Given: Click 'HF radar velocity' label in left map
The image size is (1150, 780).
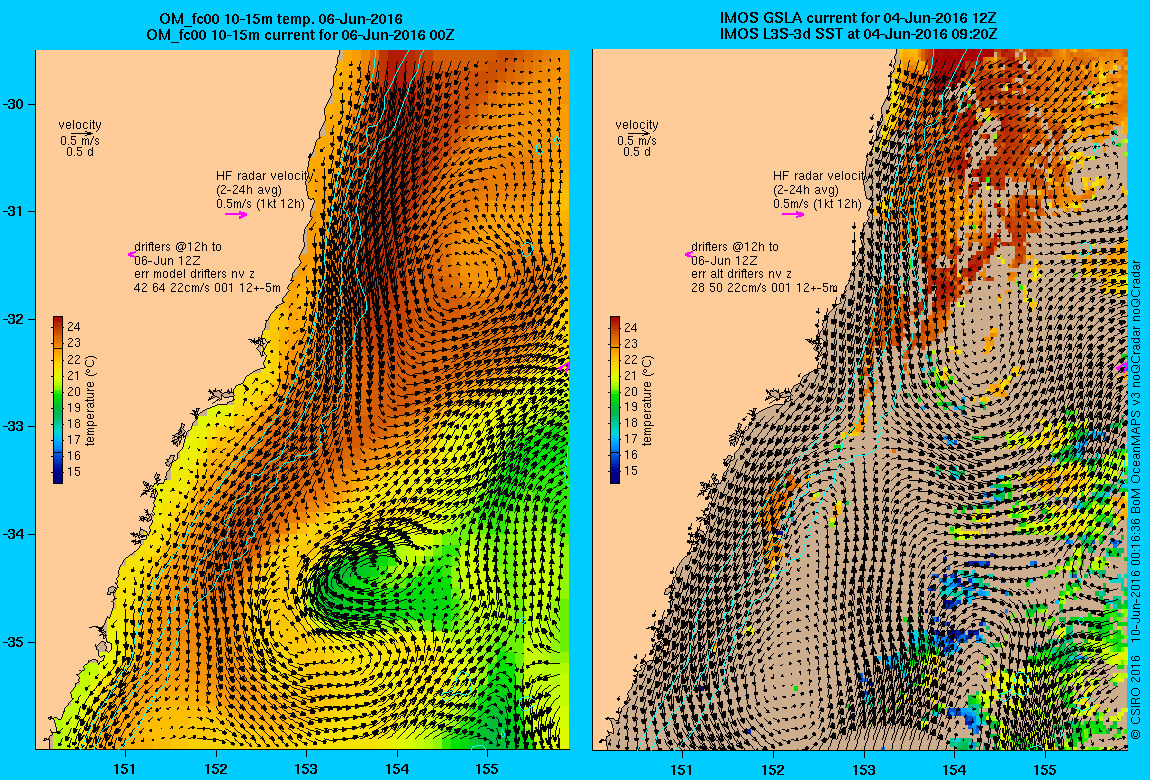Looking at the screenshot, I should point(264,176).
